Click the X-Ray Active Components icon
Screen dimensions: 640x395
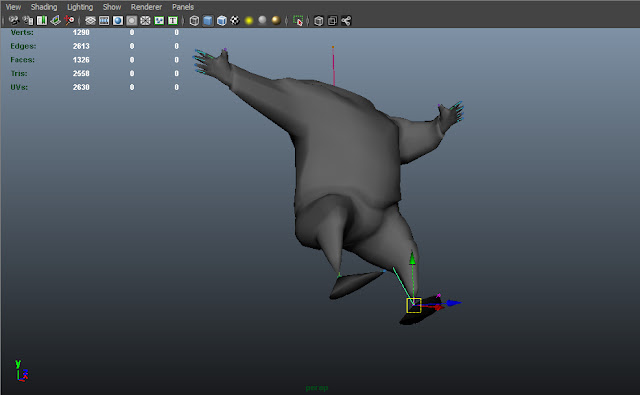[333, 20]
